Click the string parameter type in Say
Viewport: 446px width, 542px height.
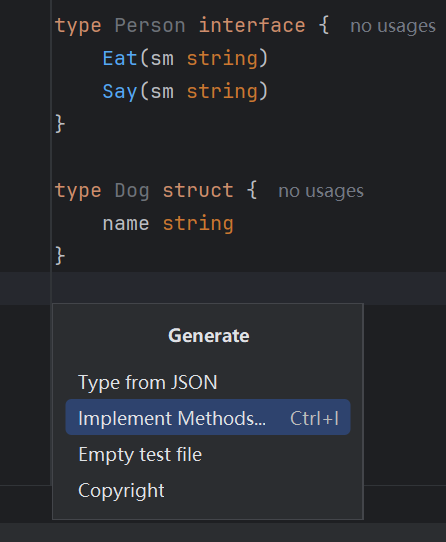point(222,92)
